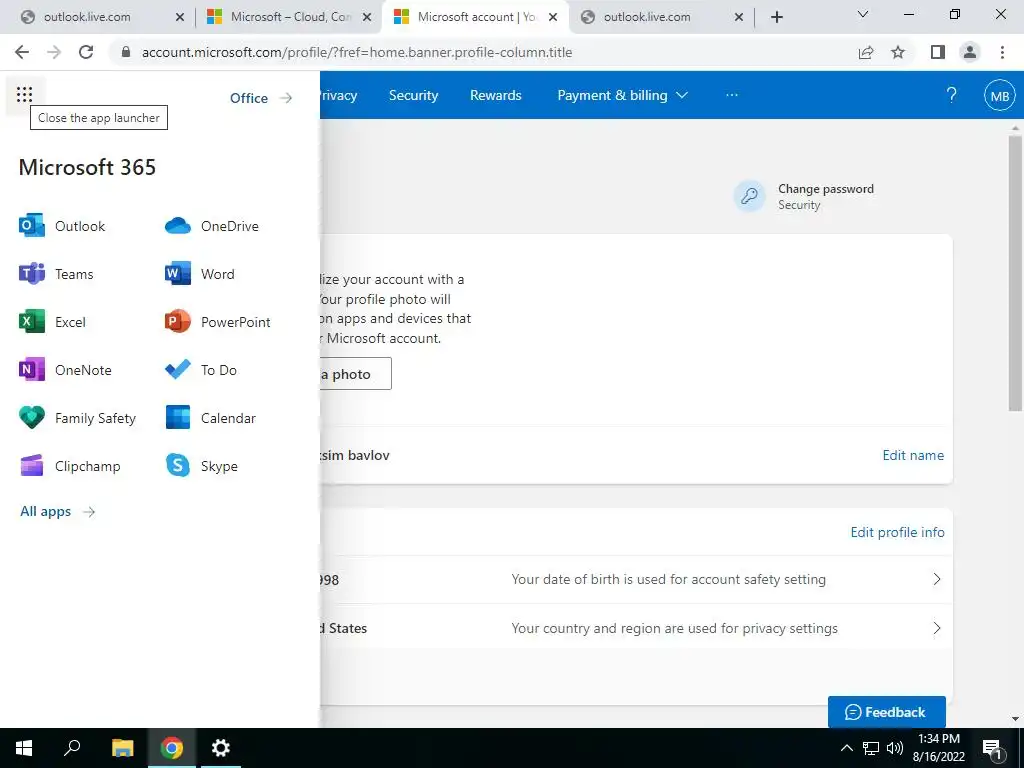Click the taskbar clock 1:34 PM
The height and width of the screenshot is (768, 1024).
(938, 739)
